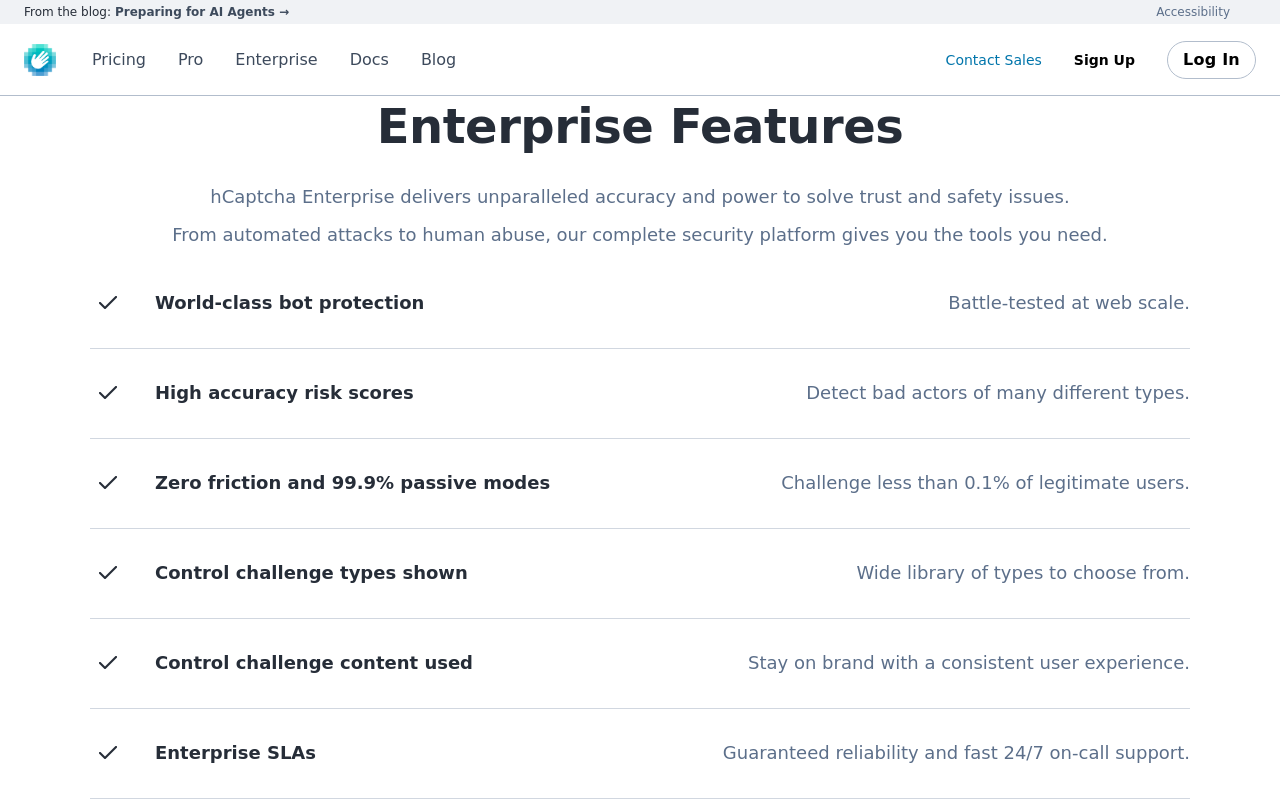
Task: Click the hCaptcha hand logo
Action: pos(40,60)
